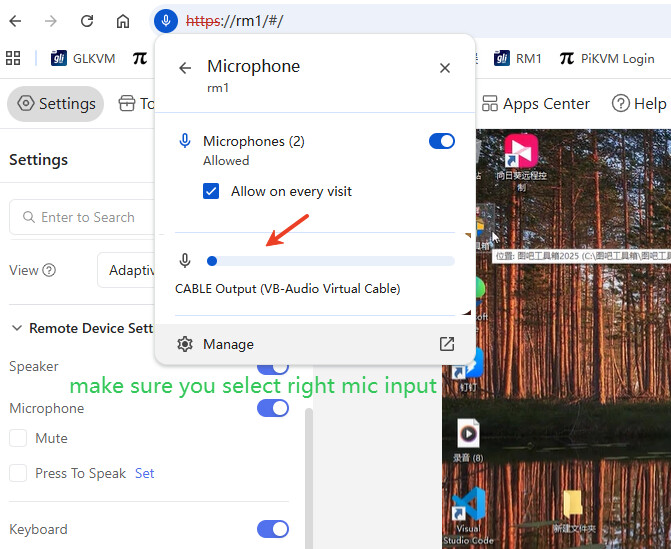Go back using the Microphone popup arrow

(184, 68)
